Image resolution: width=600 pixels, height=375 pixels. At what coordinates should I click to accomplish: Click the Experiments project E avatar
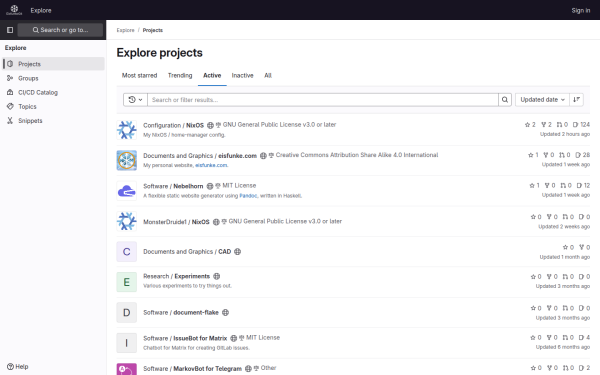(x=127, y=282)
